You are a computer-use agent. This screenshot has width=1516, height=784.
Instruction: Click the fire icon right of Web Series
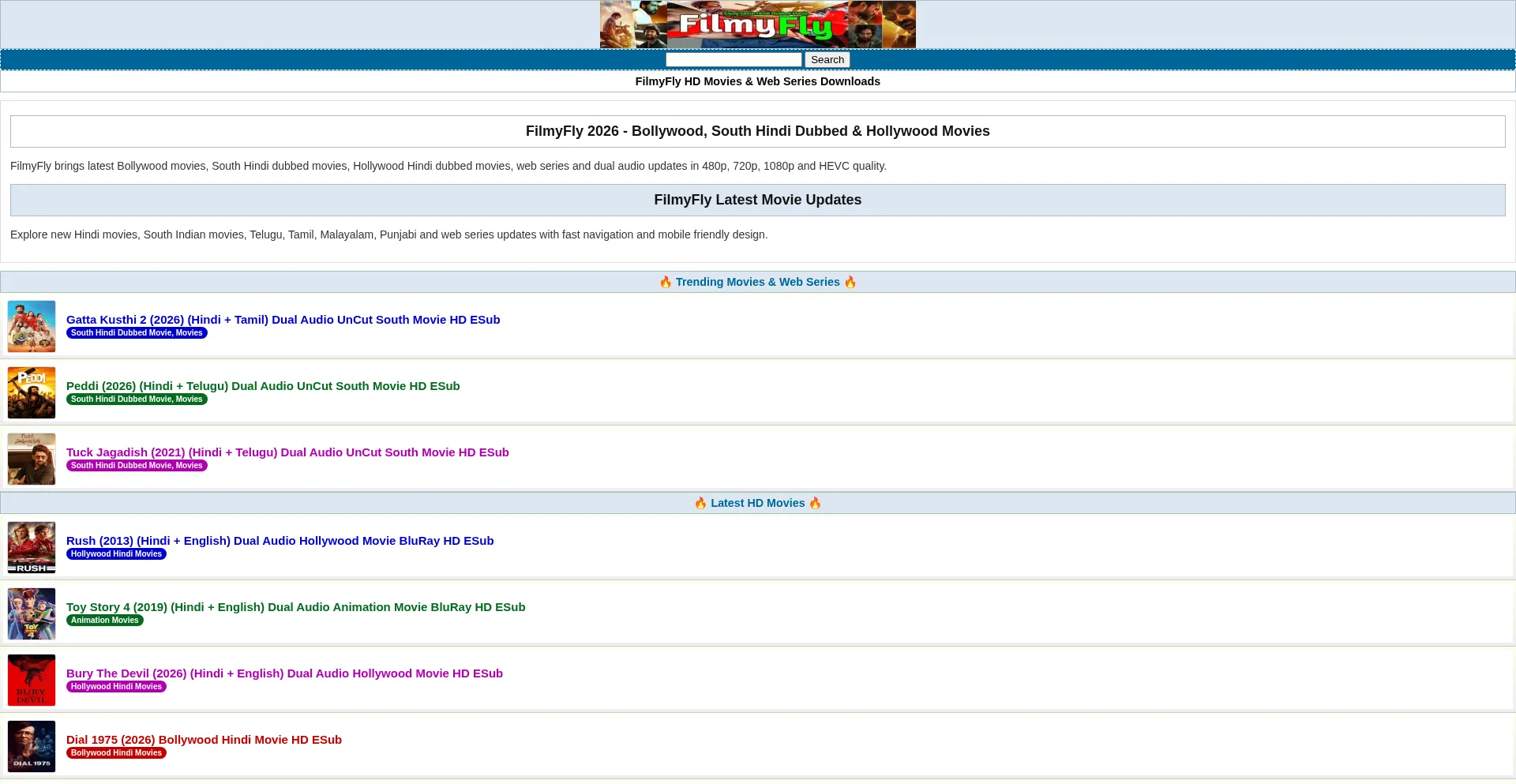tap(850, 282)
